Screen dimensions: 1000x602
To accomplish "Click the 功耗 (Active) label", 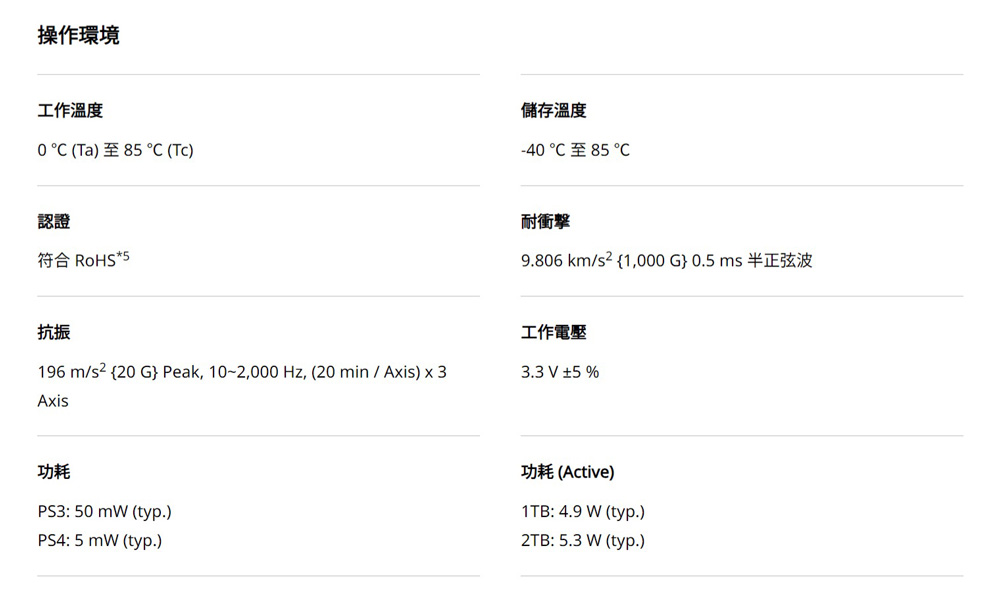I will point(568,472).
